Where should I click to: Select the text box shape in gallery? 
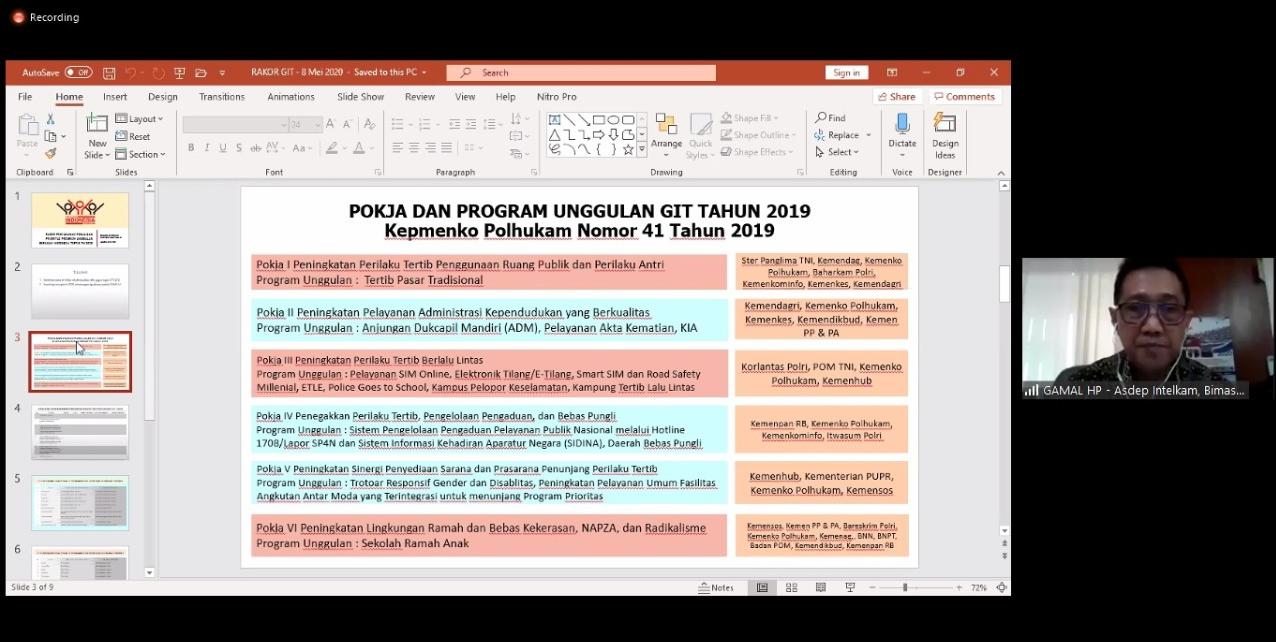point(554,119)
